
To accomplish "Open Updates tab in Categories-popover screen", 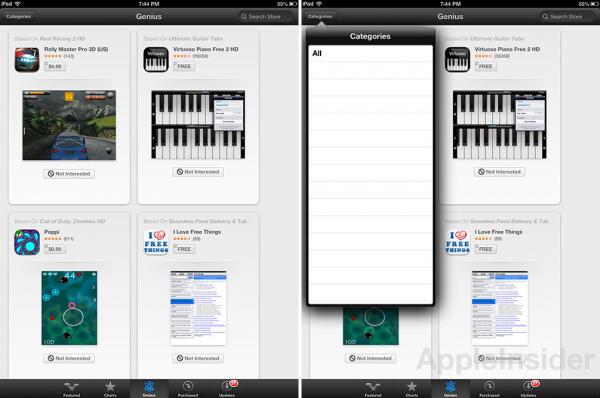I will (x=529, y=389).
